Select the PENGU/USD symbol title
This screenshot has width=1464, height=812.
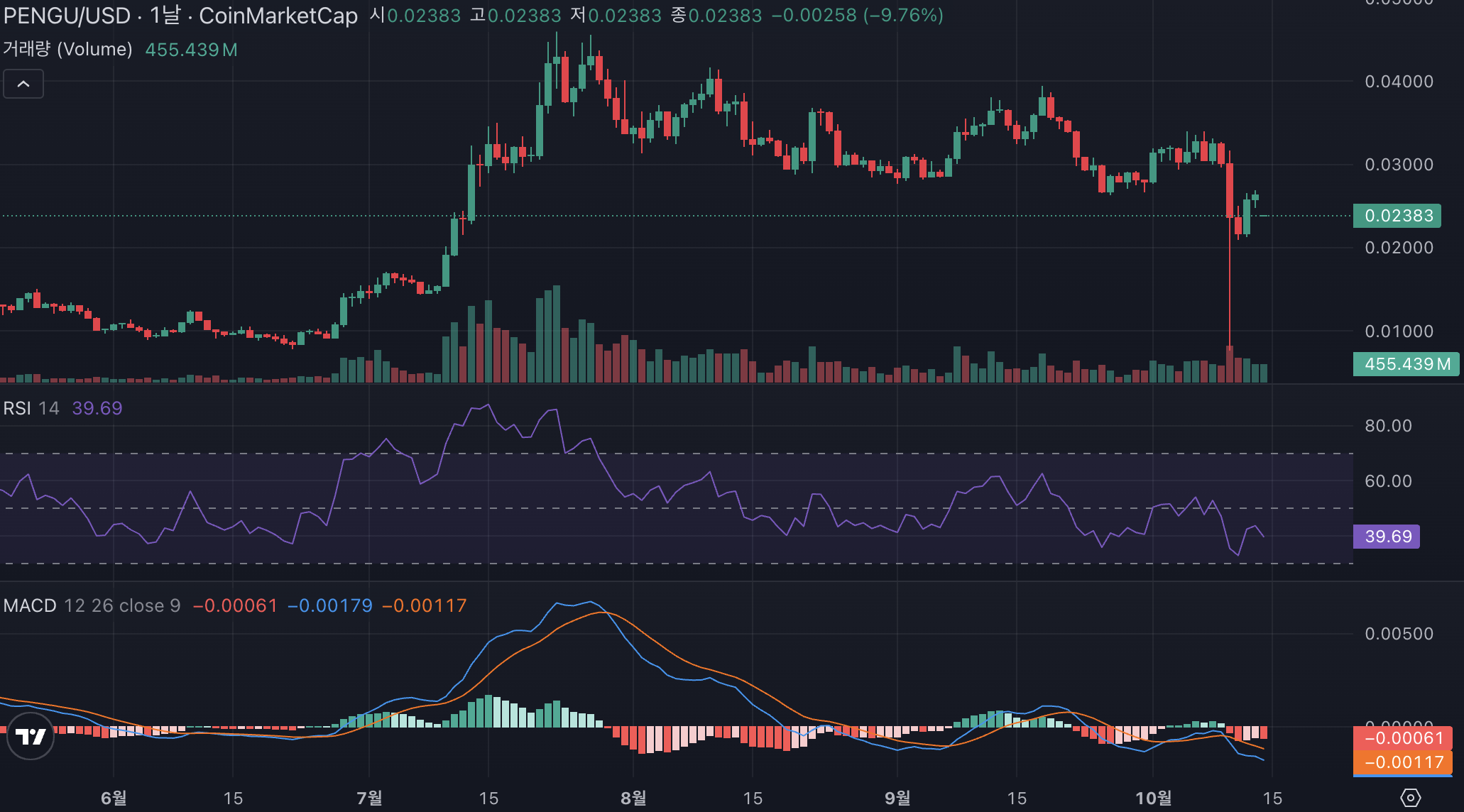[x=67, y=16]
